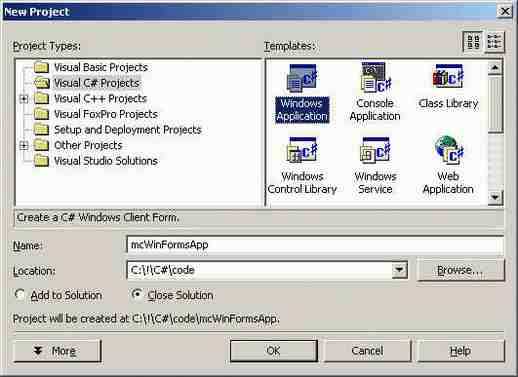Select Visual FoxPro Projects tree label
The width and height of the screenshot is (518, 377).
pos(106,114)
